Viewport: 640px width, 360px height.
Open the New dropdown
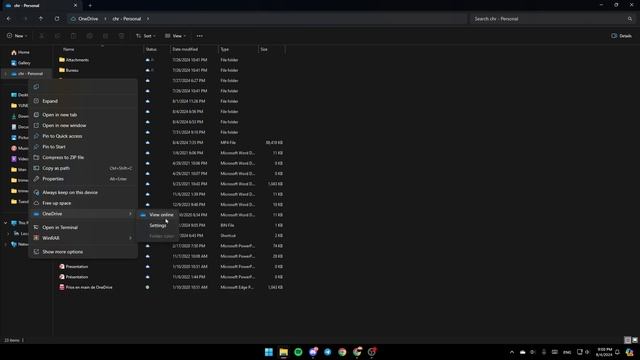pos(17,36)
